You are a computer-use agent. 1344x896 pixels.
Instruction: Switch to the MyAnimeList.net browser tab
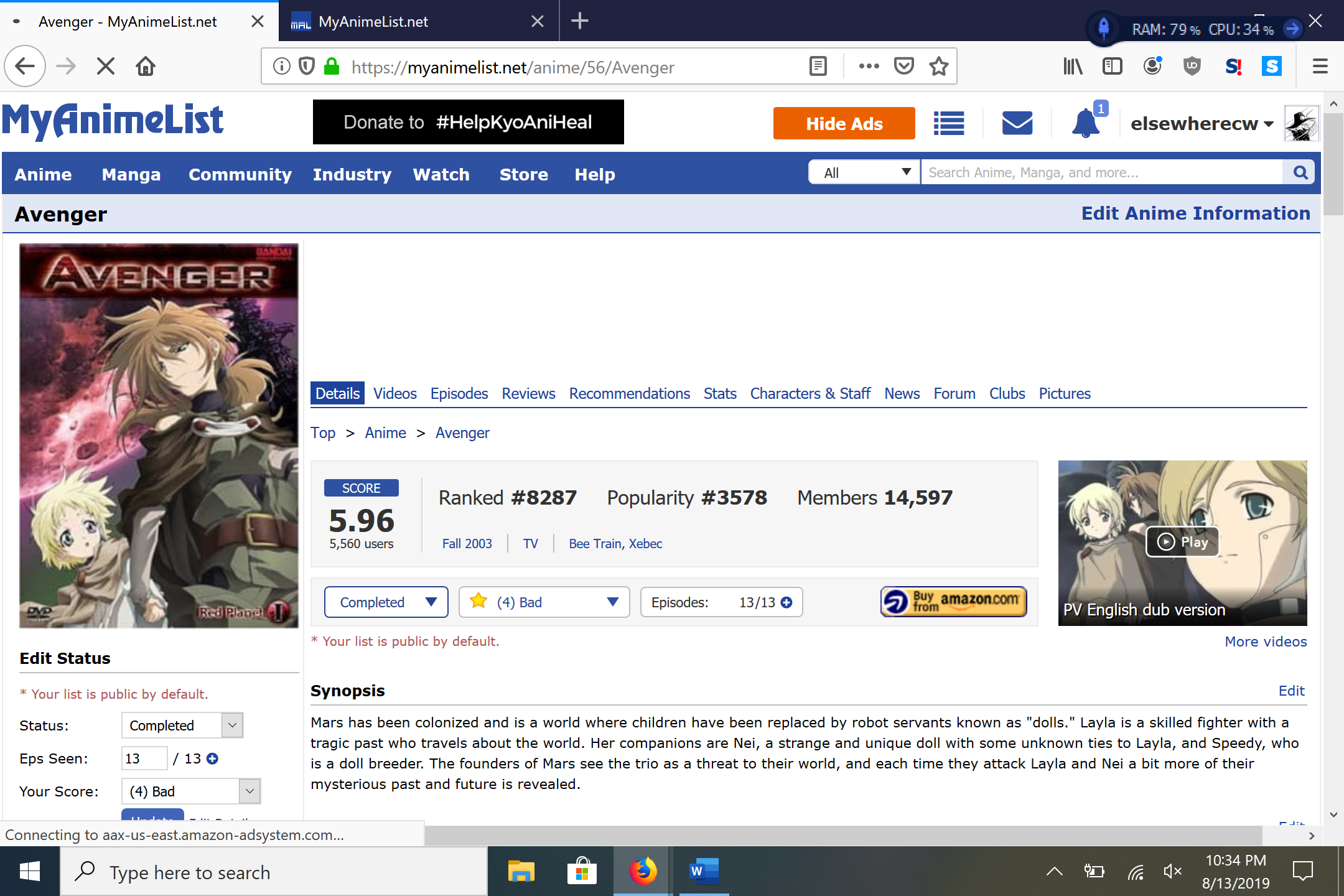418,21
